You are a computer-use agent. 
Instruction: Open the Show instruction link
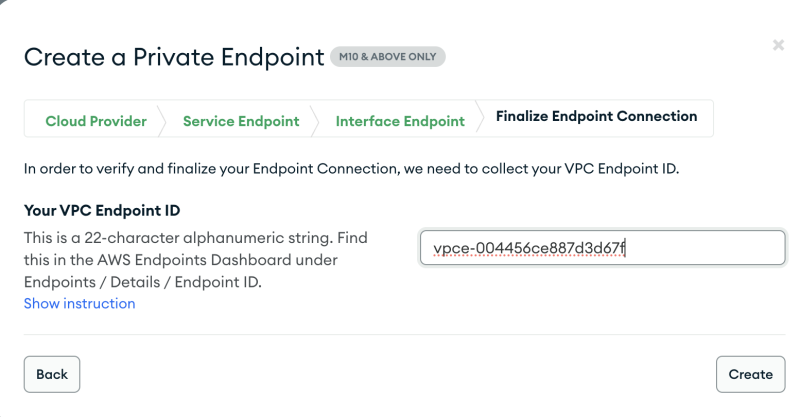(79, 303)
